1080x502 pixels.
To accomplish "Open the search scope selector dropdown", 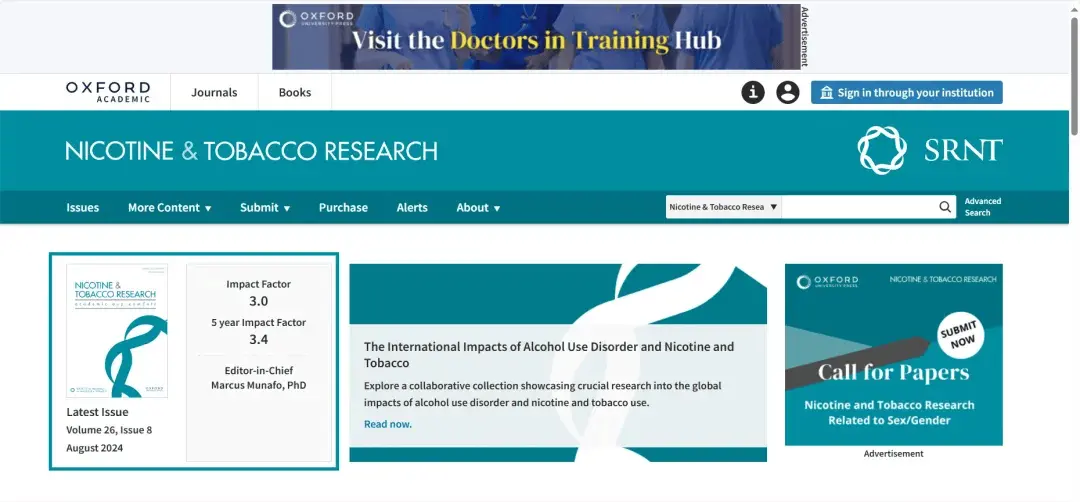I will coord(723,207).
